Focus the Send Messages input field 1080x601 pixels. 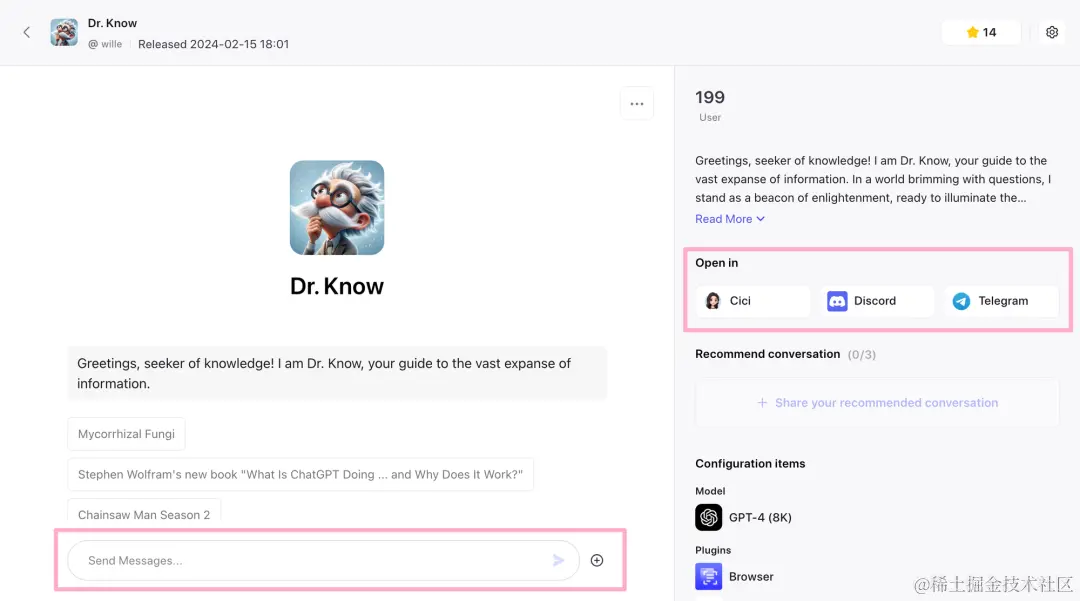point(323,560)
